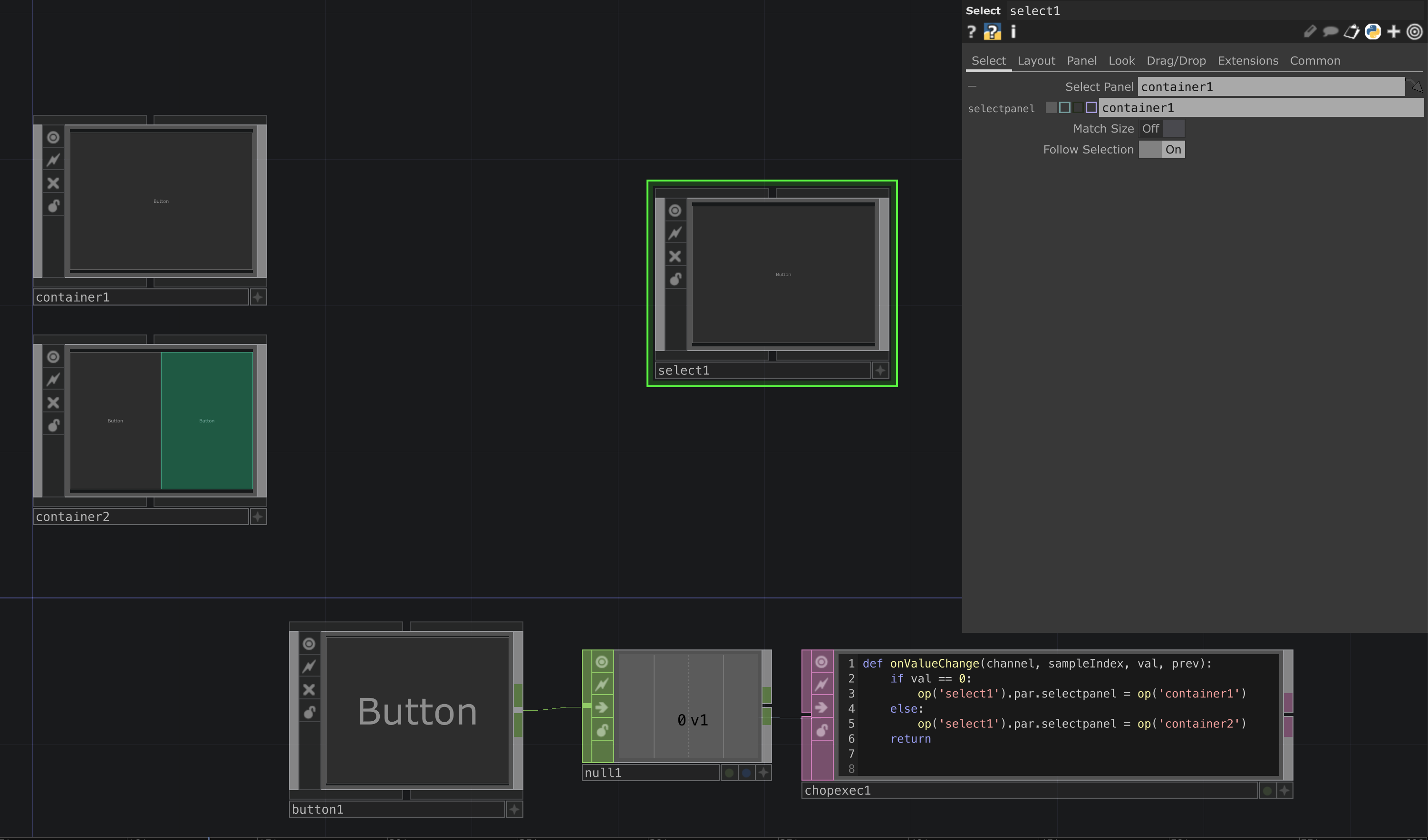The width and height of the screenshot is (1428, 840).
Task: Toggle green display flag on null1
Action: (729, 773)
